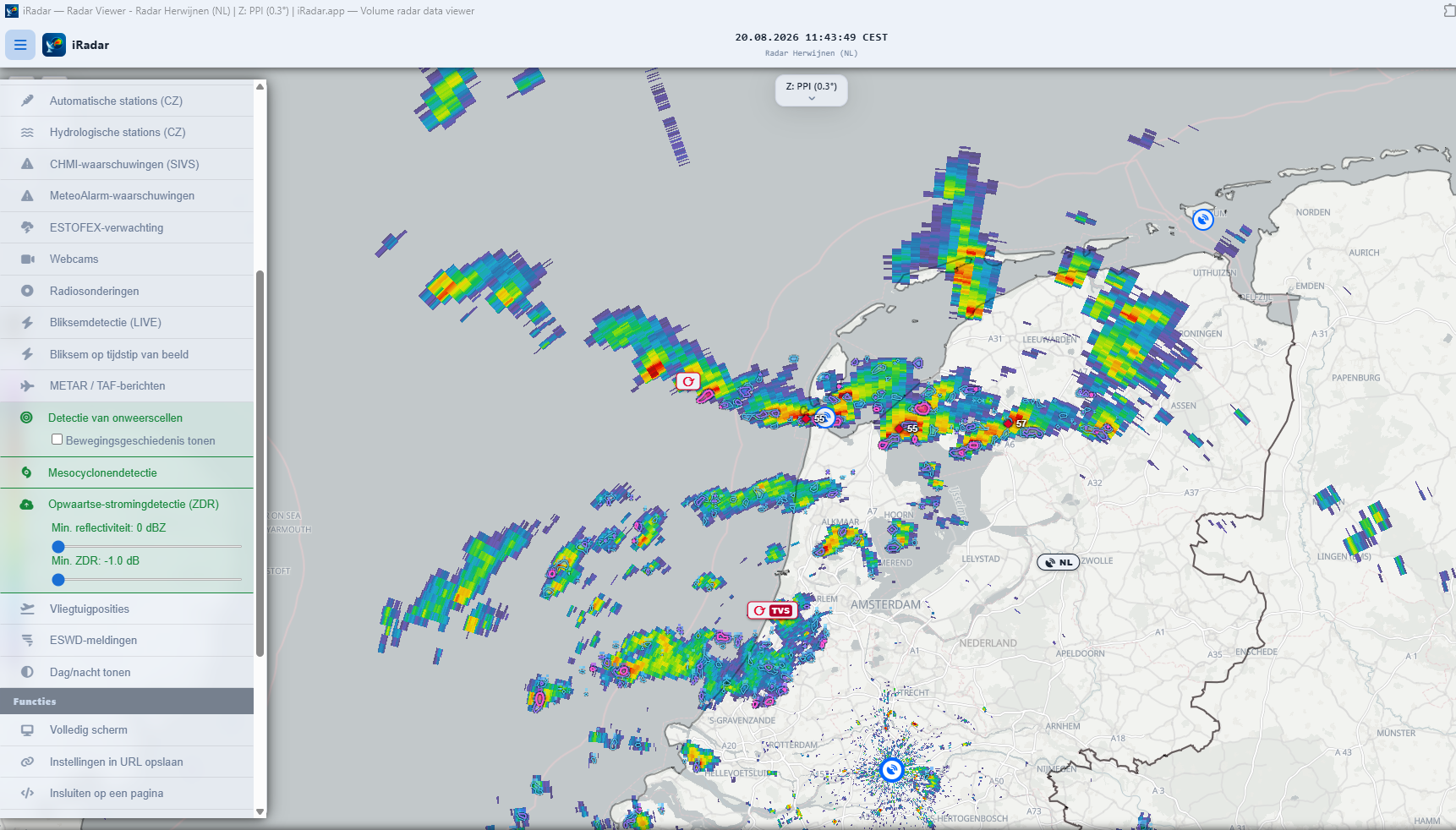
Task: Click the Min. ZDR slider handle
Action: pyautogui.click(x=58, y=580)
